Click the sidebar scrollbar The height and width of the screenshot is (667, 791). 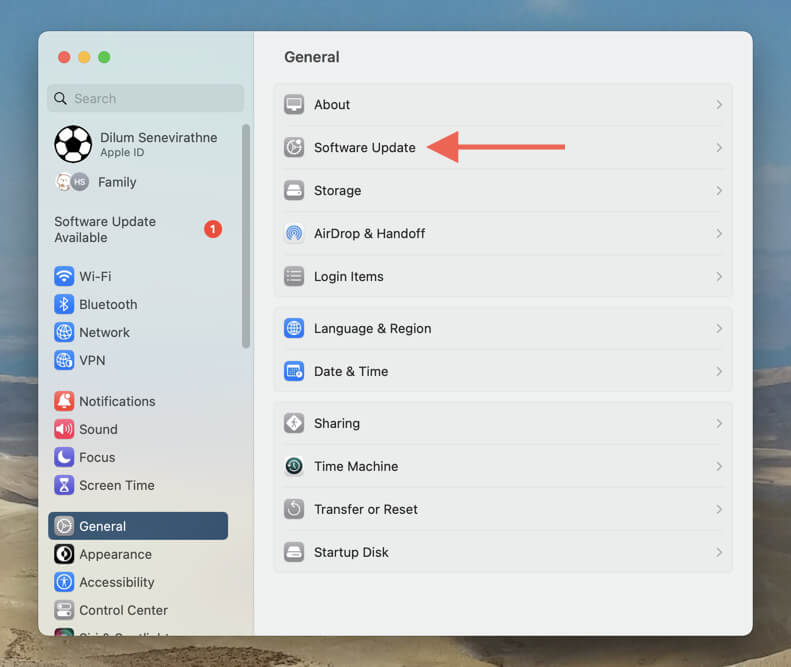coord(246,236)
